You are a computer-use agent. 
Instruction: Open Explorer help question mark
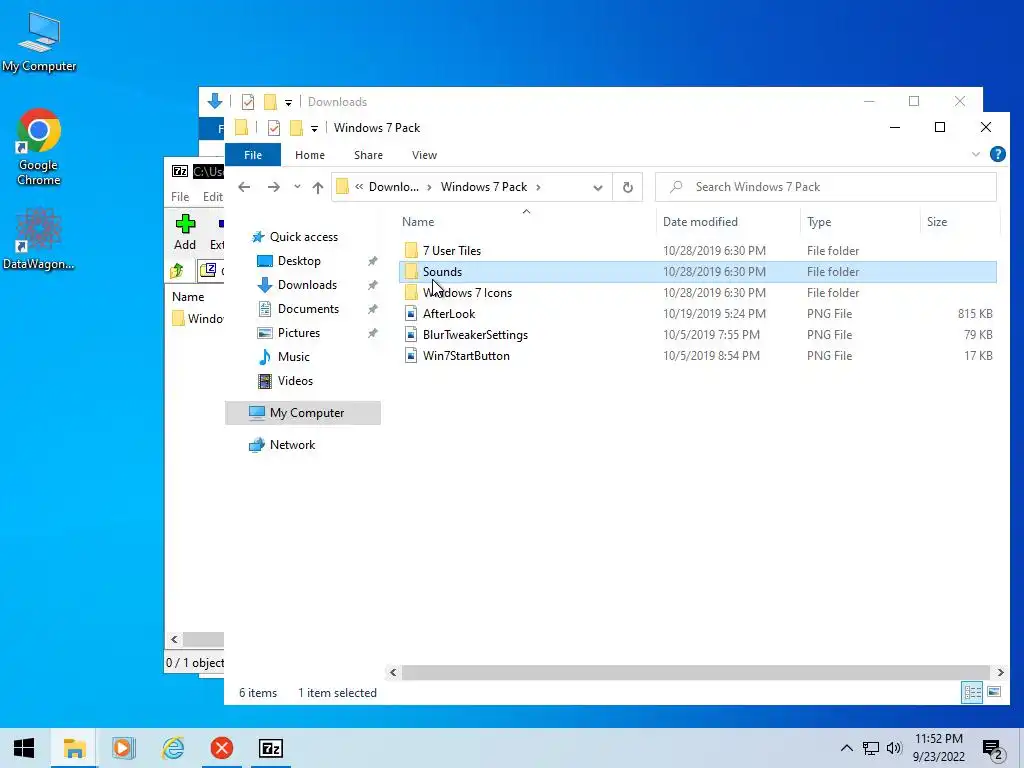pos(997,154)
